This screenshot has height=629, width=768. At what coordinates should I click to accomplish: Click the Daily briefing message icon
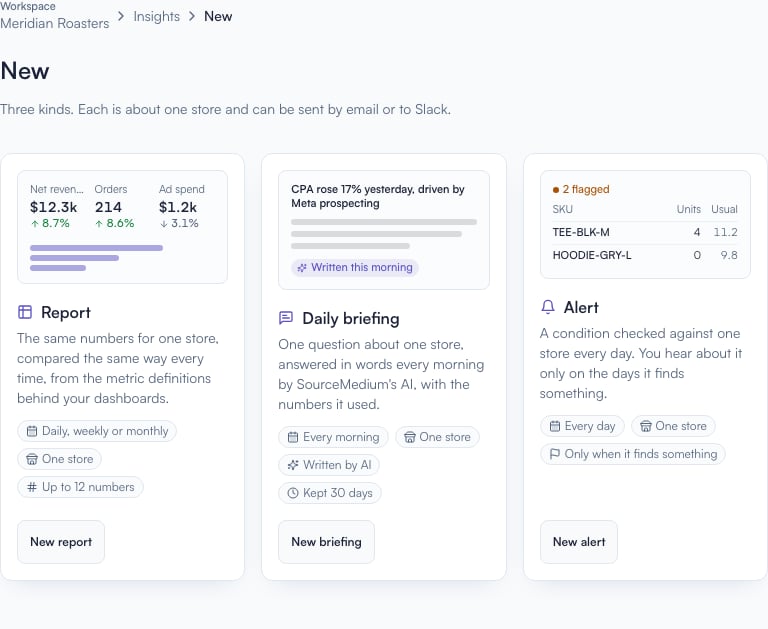click(x=286, y=318)
